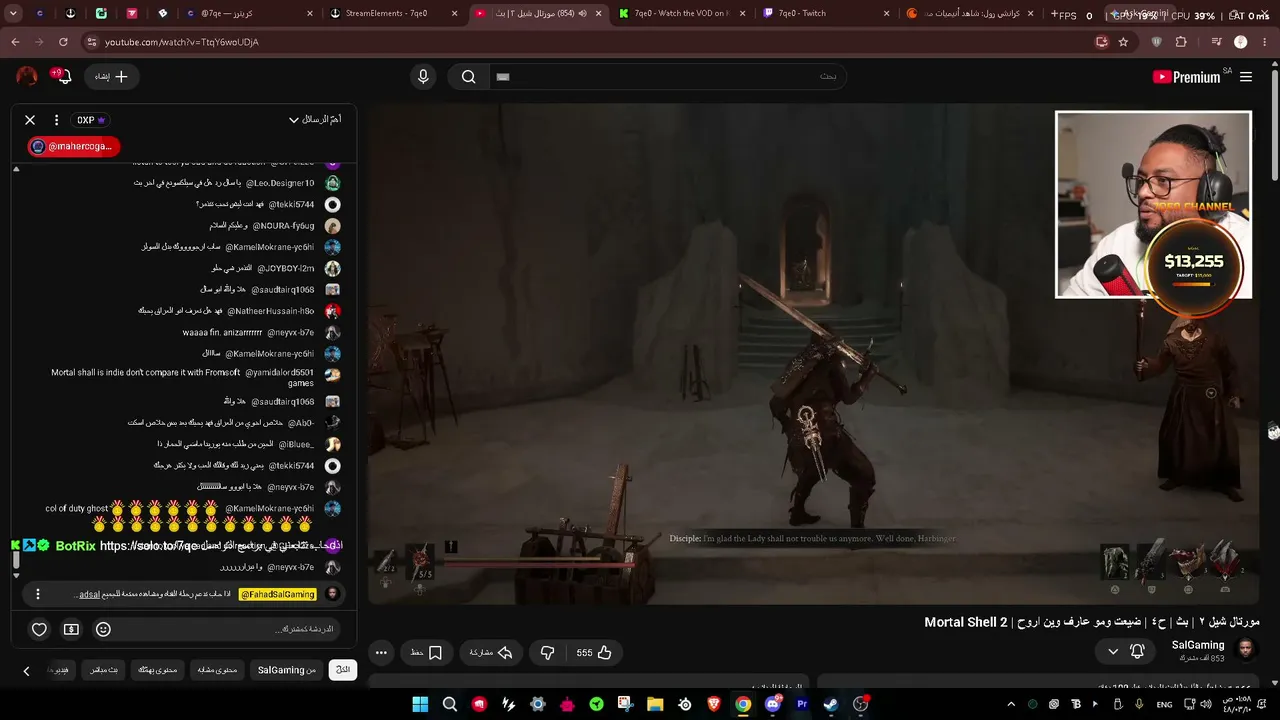Open Brave browser from the taskbar
The image size is (1280, 720).
[714, 704]
